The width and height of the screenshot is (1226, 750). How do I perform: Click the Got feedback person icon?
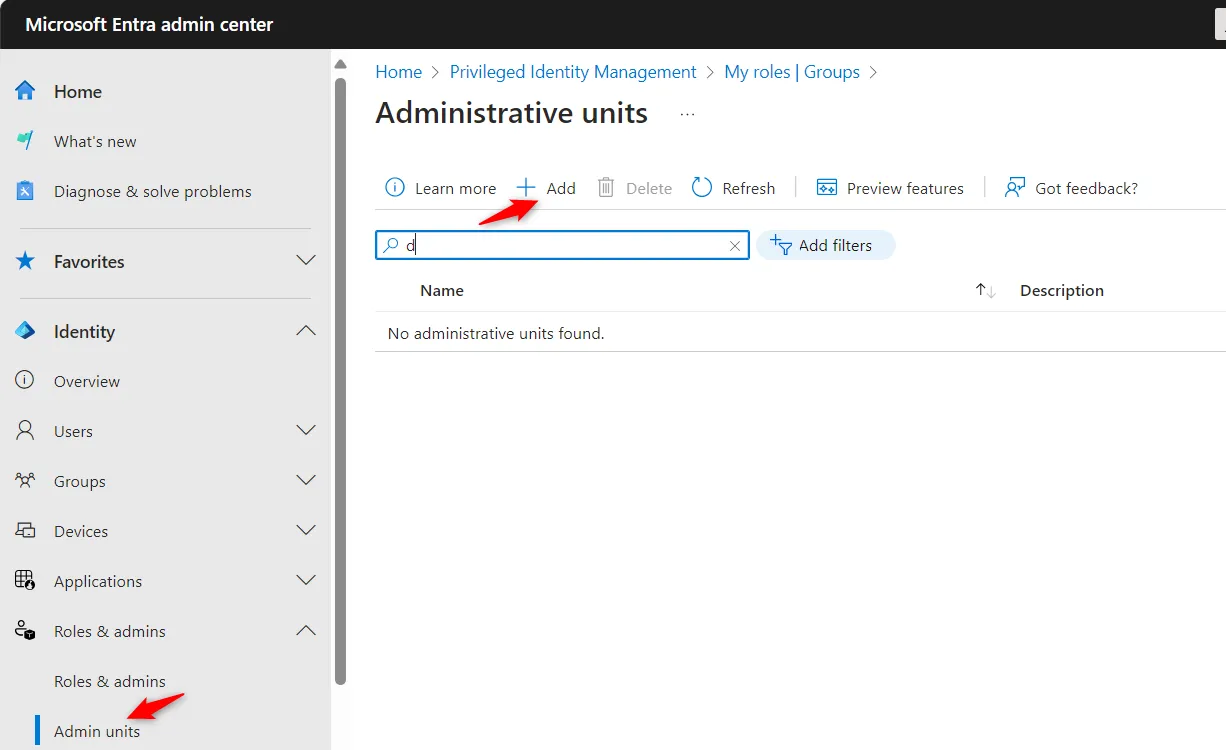[1015, 188]
